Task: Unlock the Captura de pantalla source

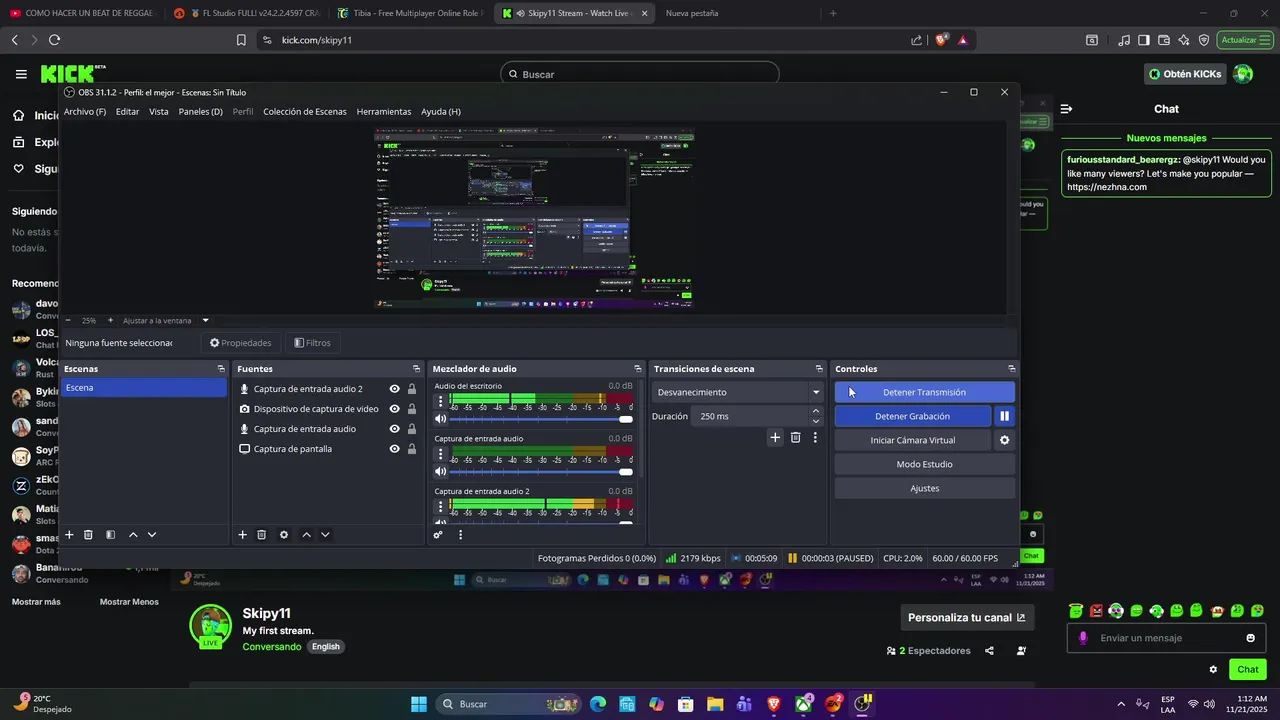Action: click(x=412, y=449)
